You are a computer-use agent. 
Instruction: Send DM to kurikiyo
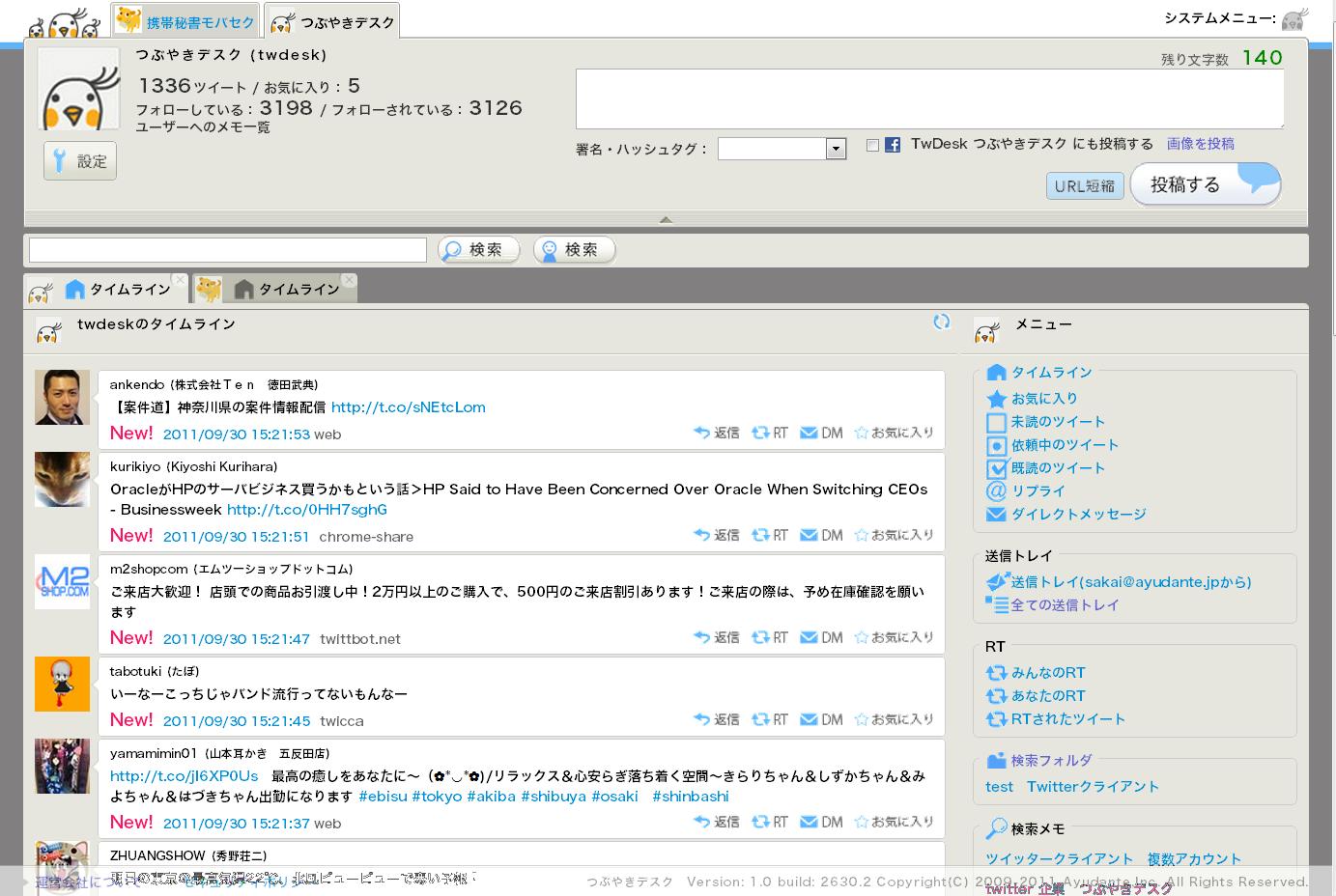point(821,535)
